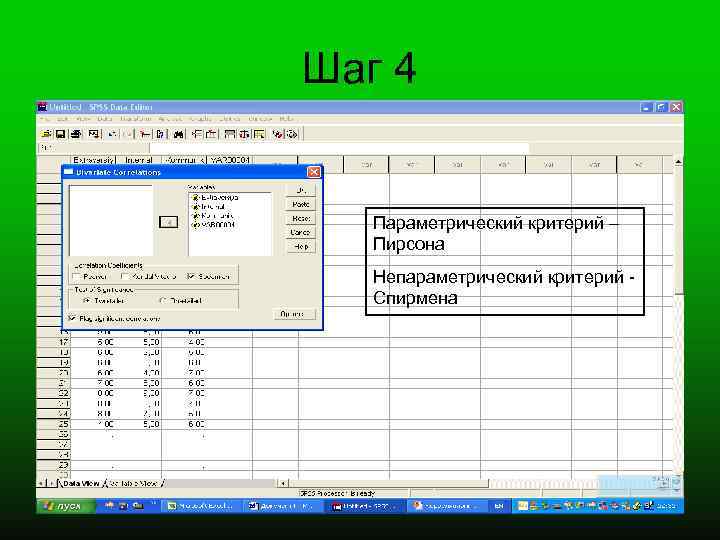Click the EN language indicator
Screen dimensions: 720x540
pos(499,506)
